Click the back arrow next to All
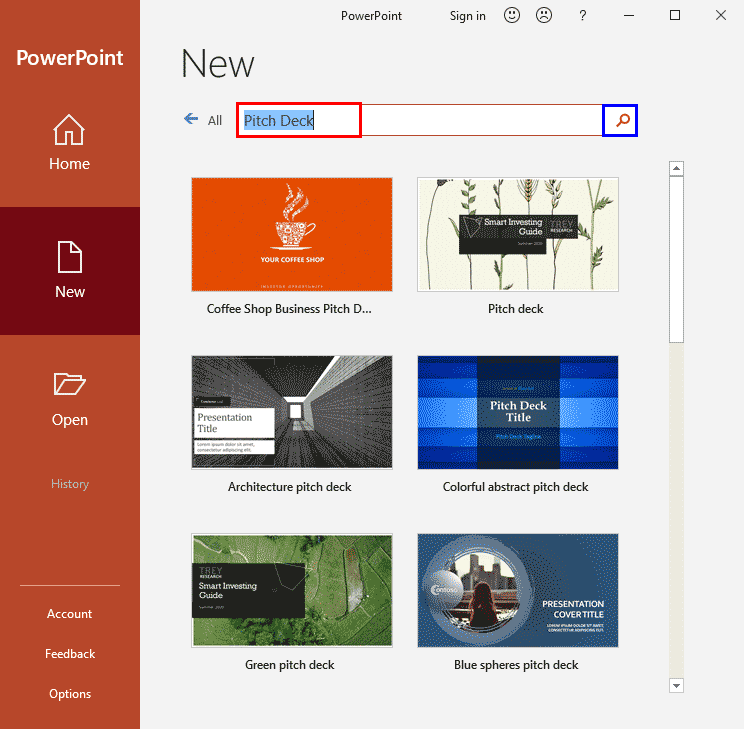This screenshot has height=729, width=744. 191,119
